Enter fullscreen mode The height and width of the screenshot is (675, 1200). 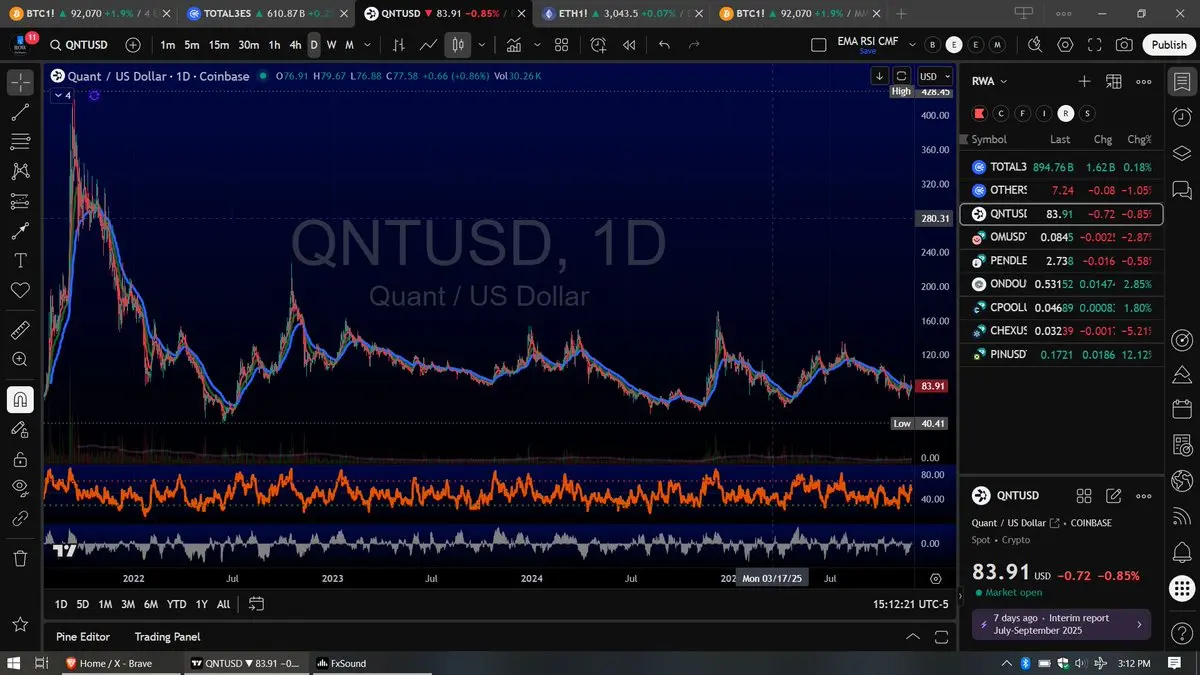tap(1095, 45)
